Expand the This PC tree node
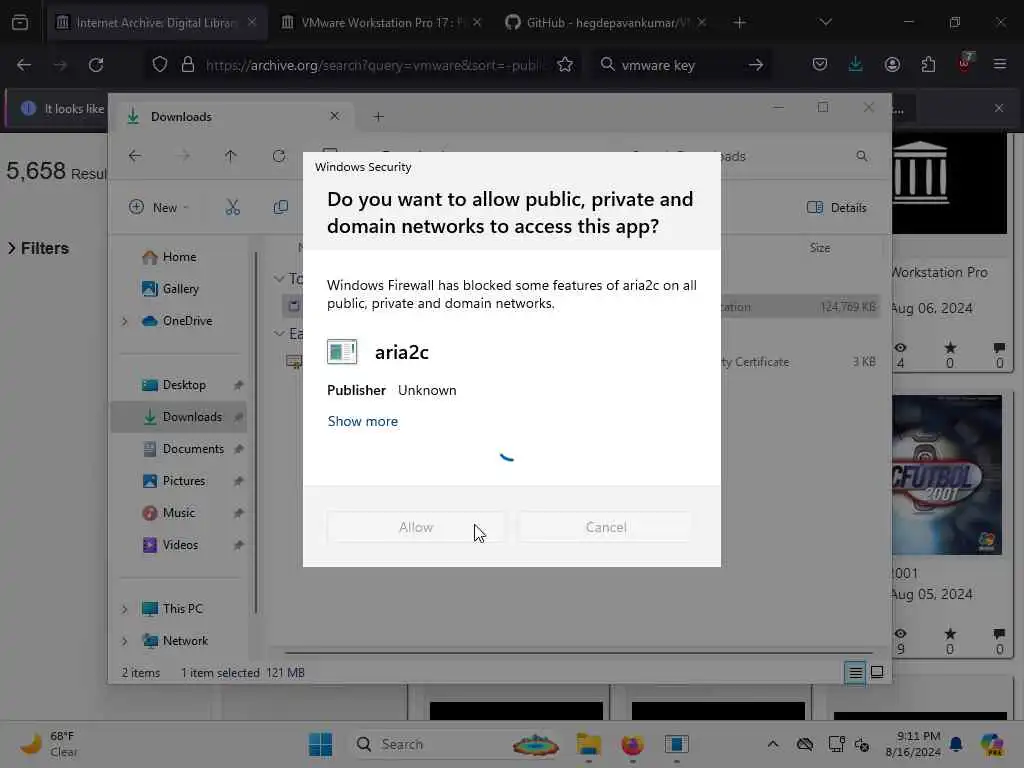This screenshot has height=768, width=1024. [x=125, y=609]
